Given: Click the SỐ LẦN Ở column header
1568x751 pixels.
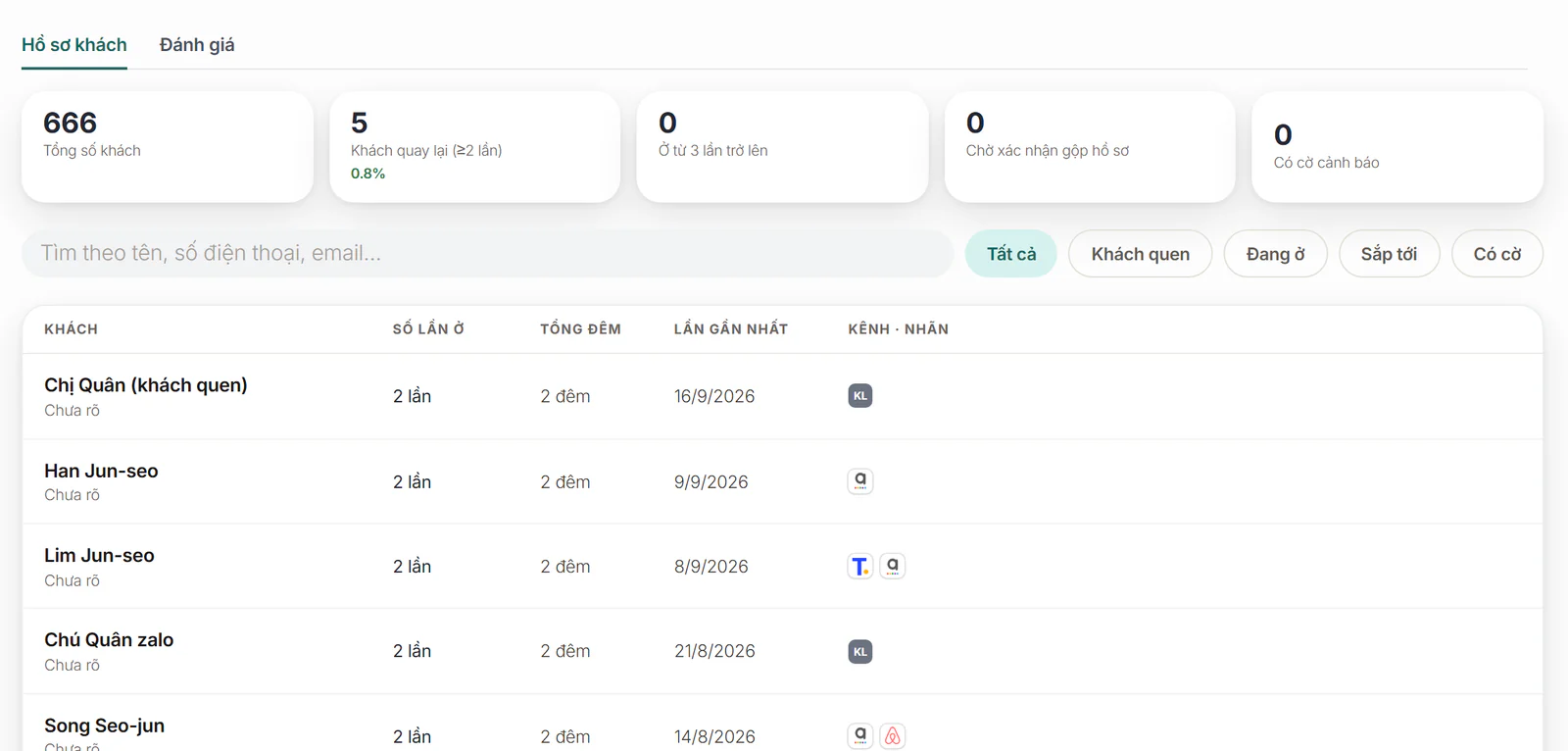Looking at the screenshot, I should tap(428, 329).
